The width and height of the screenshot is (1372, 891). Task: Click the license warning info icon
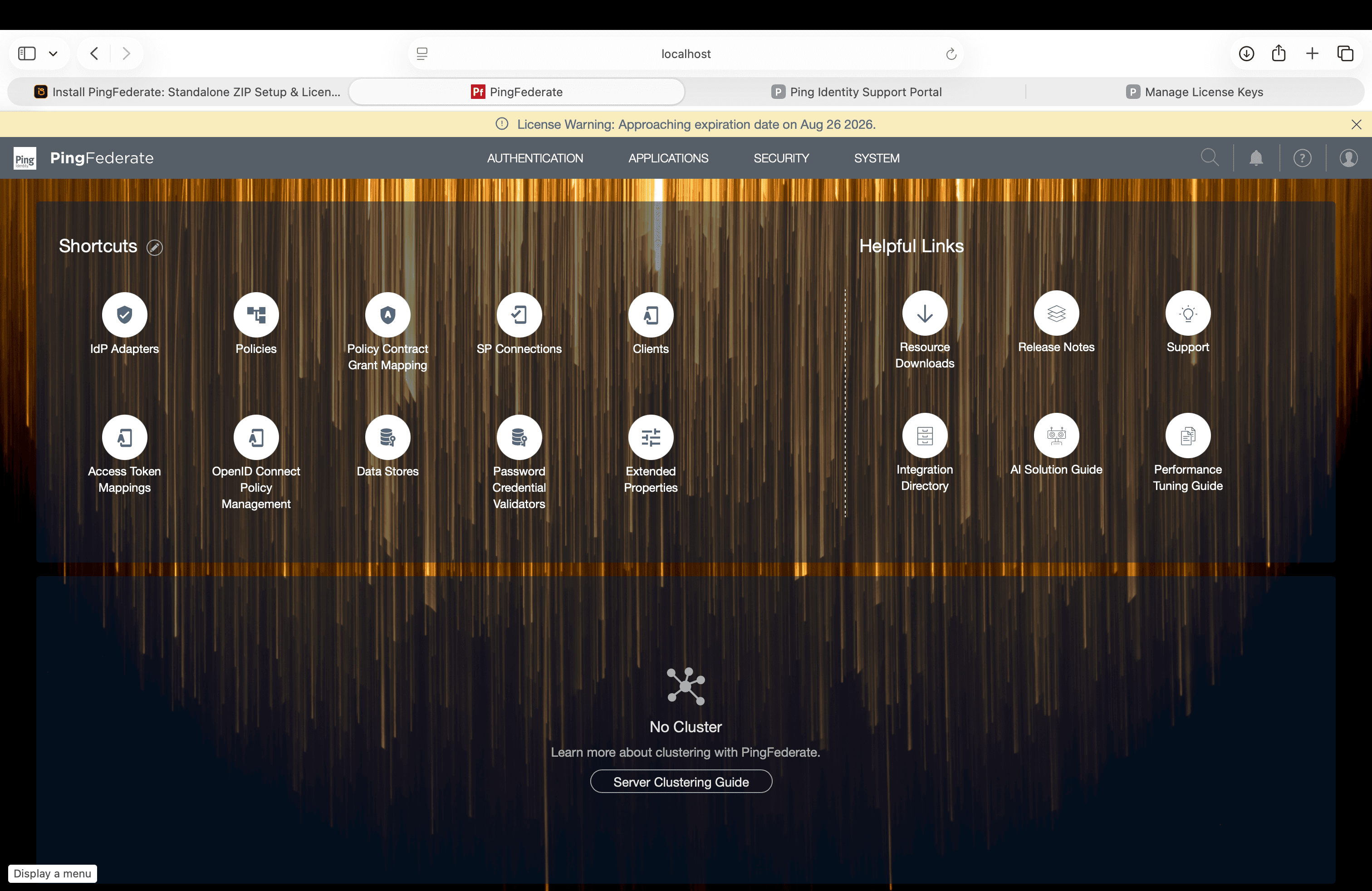pos(502,124)
